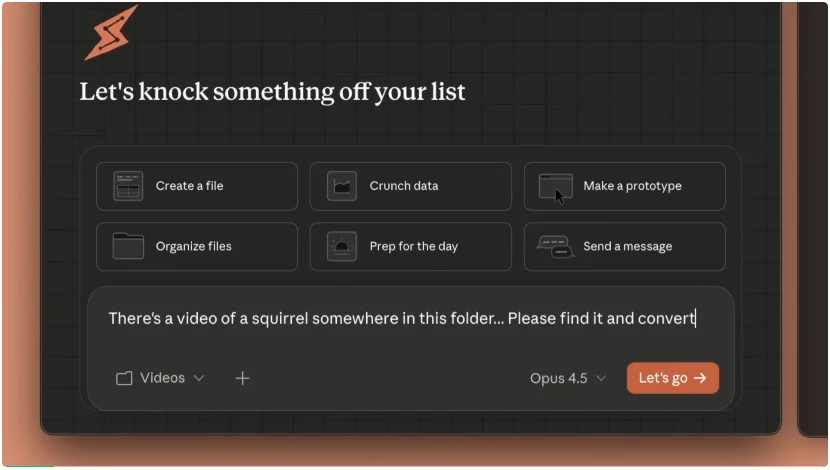Click the folder icon beside Videos
Screen dimensions: 830x470
(124, 378)
